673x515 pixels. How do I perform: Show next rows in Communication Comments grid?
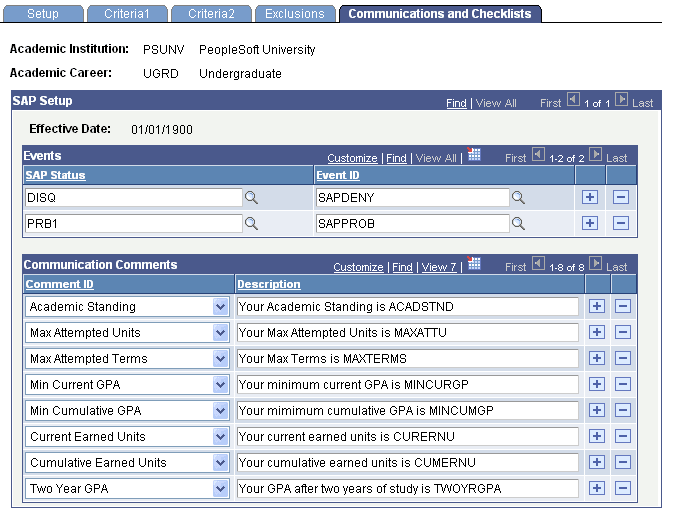coord(595,263)
